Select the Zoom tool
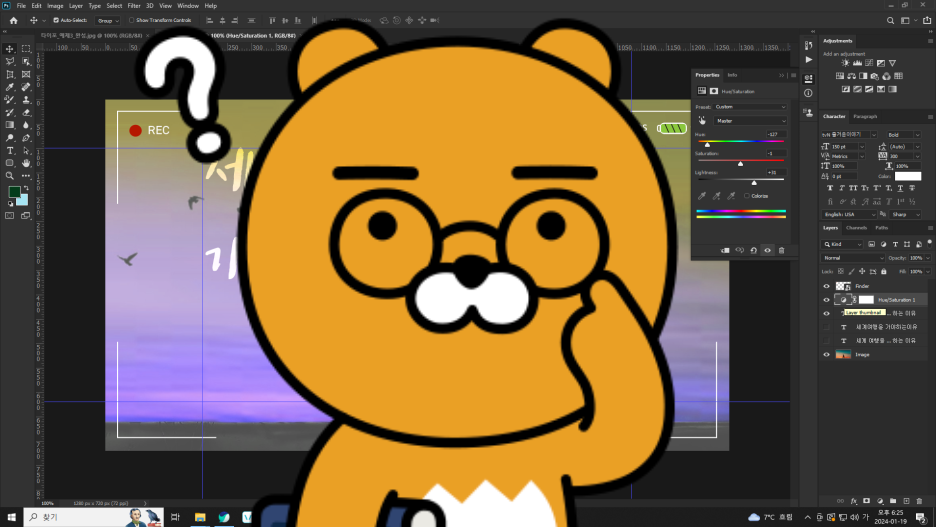 (10, 176)
